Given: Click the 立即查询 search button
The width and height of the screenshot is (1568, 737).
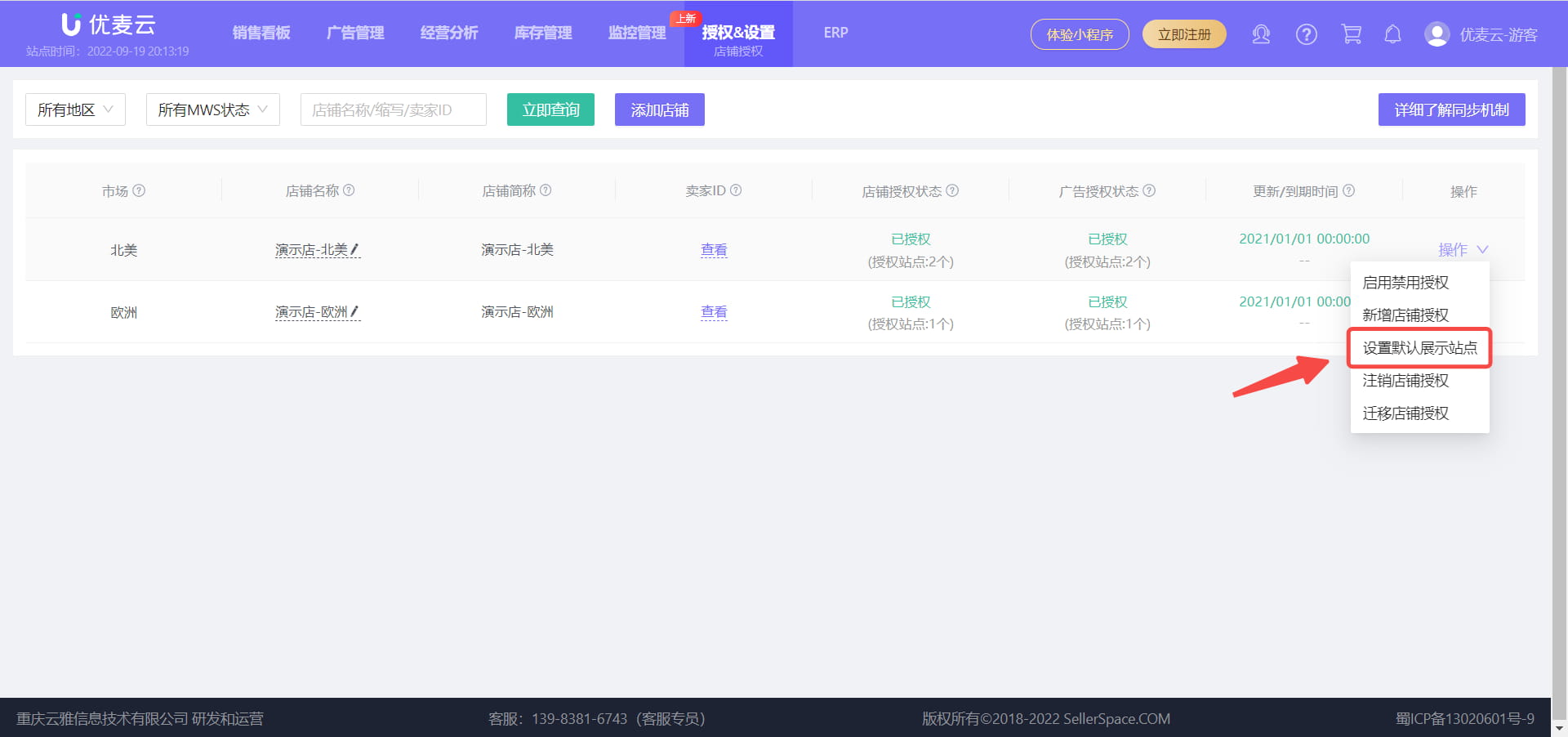Looking at the screenshot, I should click(x=550, y=109).
